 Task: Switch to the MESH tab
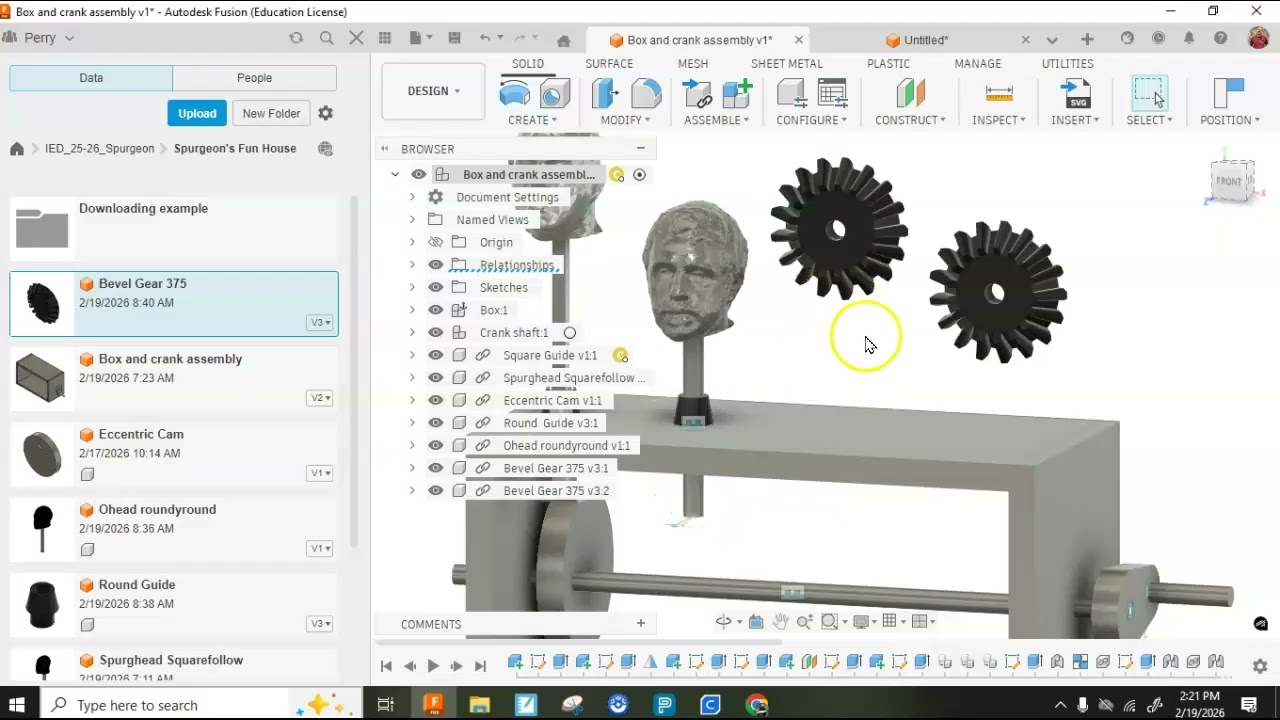click(x=693, y=63)
